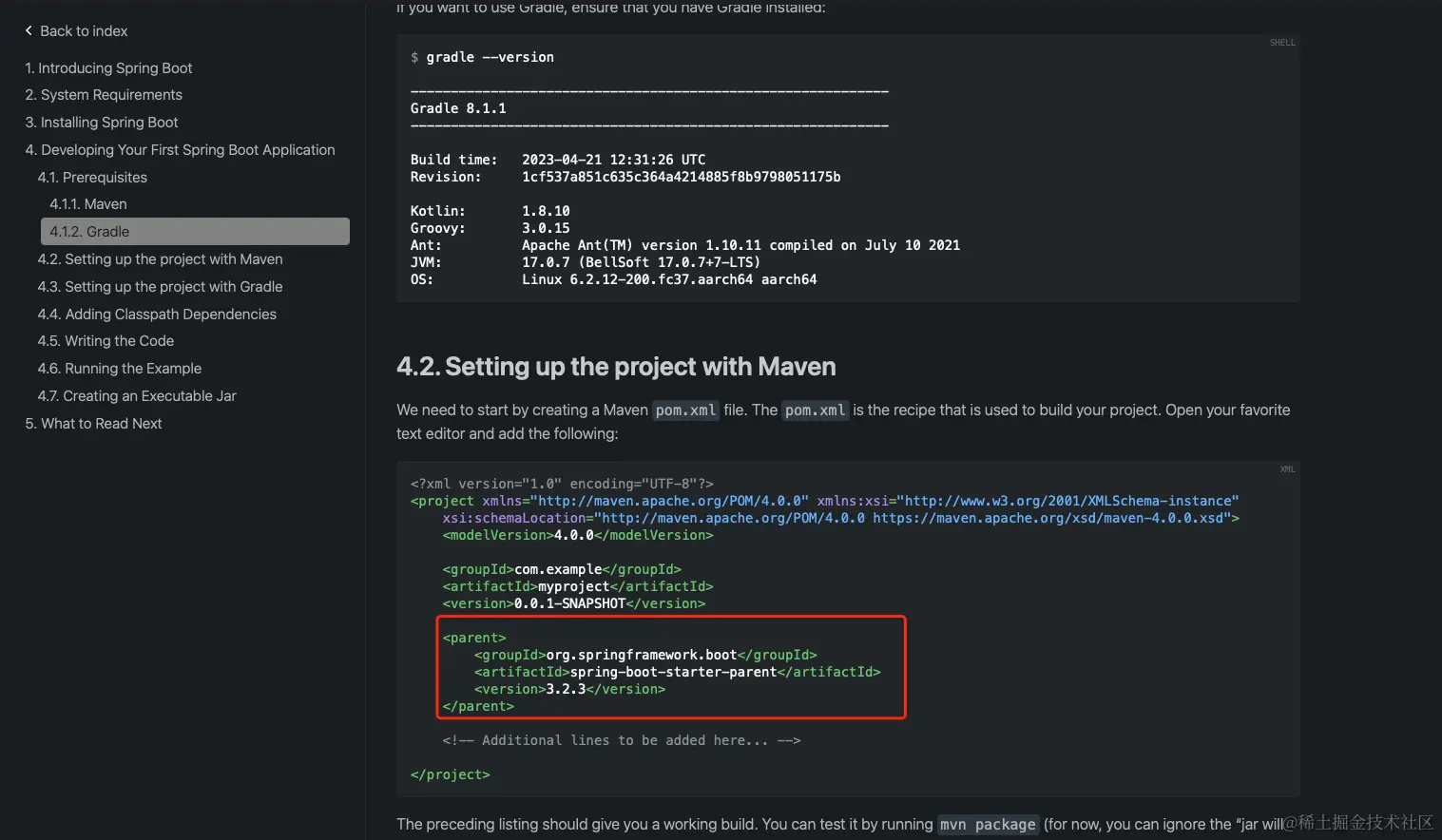Click the Revision hash value
Image resolution: width=1442 pixels, height=840 pixels.
[x=681, y=177]
